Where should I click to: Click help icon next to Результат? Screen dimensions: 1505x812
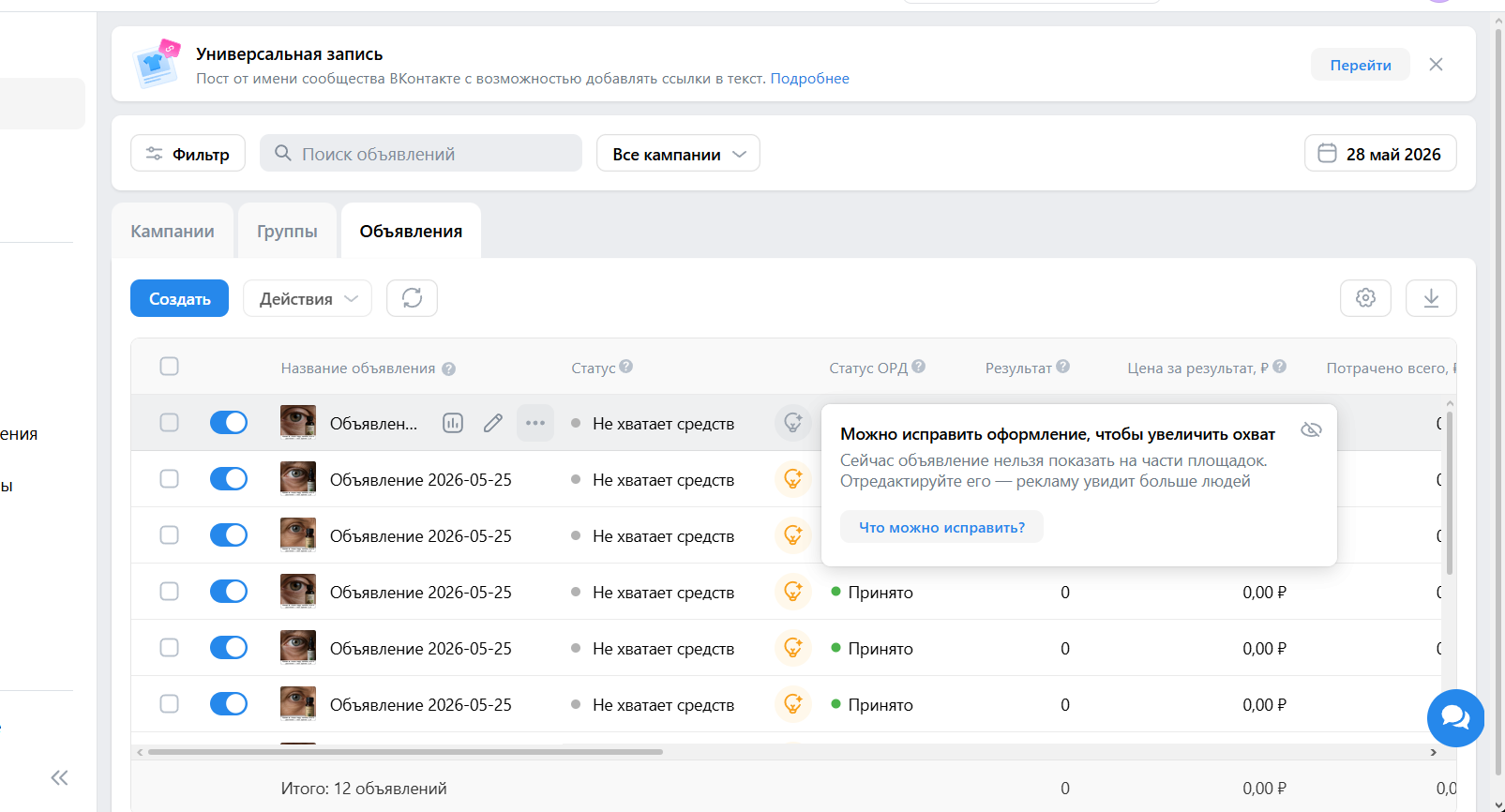1063,367
